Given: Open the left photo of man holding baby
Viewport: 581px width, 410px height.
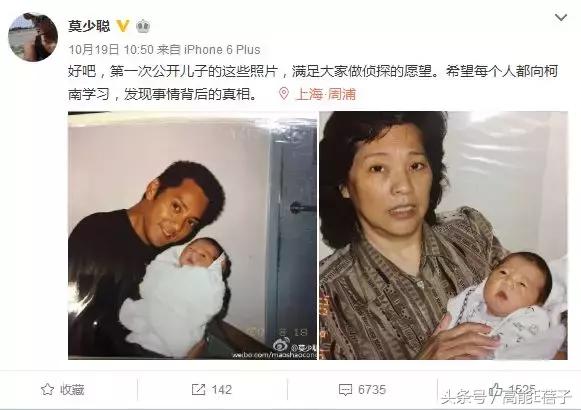Looking at the screenshot, I should point(192,235).
